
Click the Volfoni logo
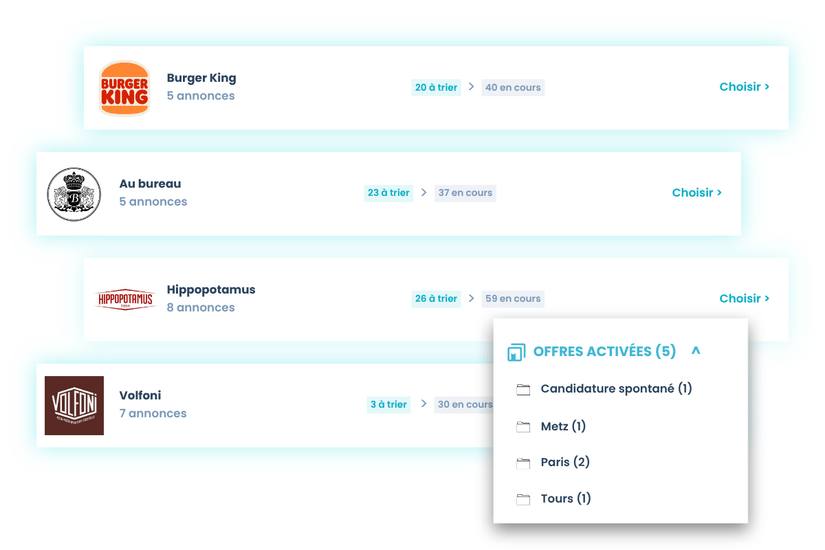pyautogui.click(x=74, y=405)
